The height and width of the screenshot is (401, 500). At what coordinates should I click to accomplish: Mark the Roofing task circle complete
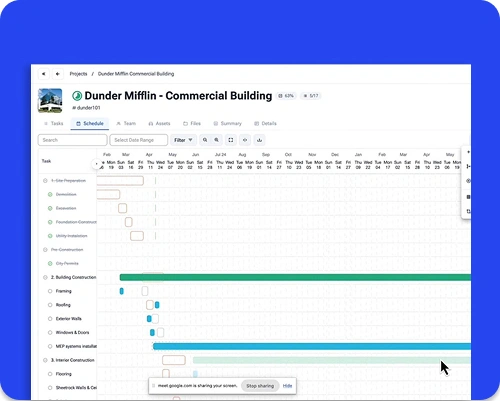click(50, 305)
